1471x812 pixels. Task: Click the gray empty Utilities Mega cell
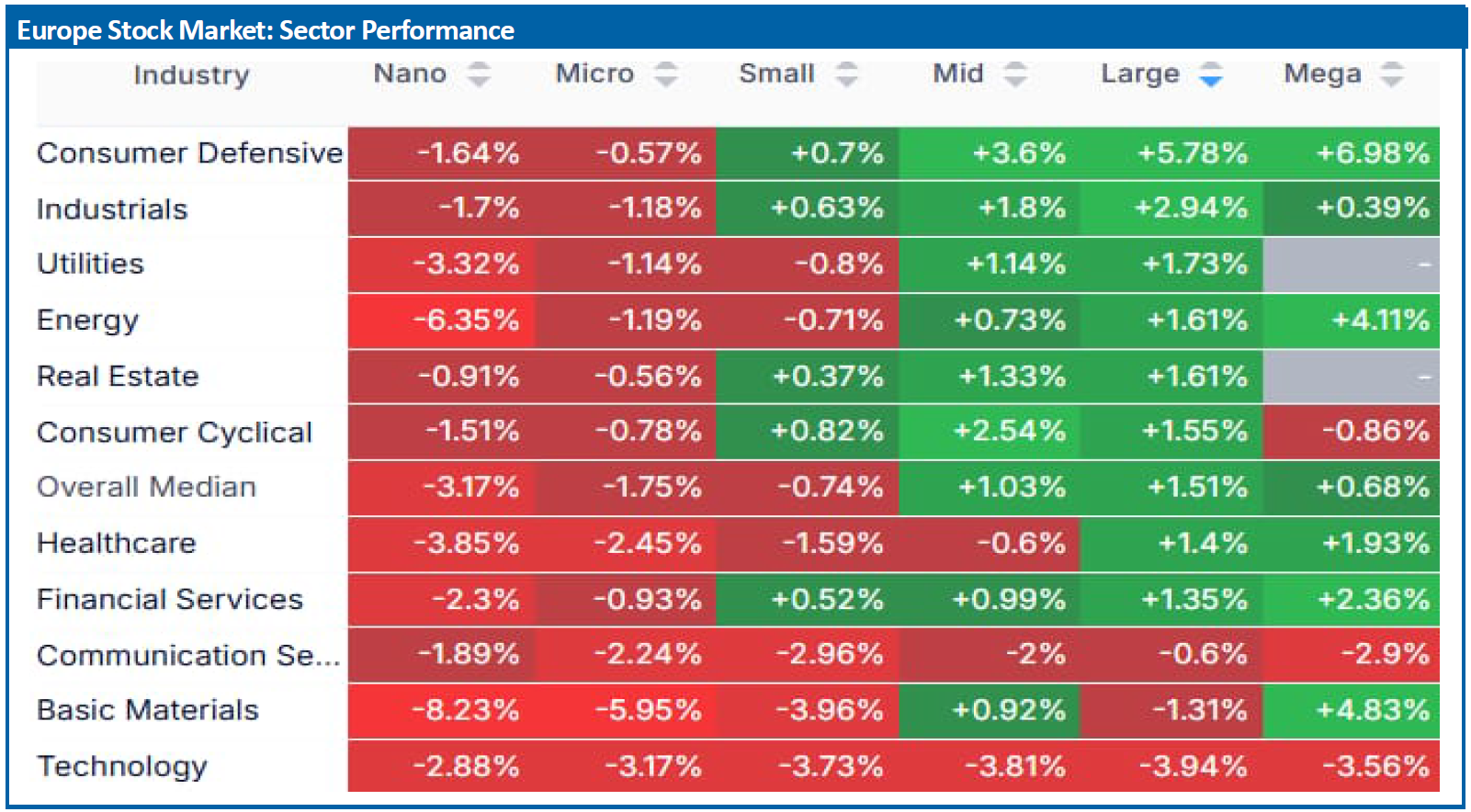pos(1352,265)
